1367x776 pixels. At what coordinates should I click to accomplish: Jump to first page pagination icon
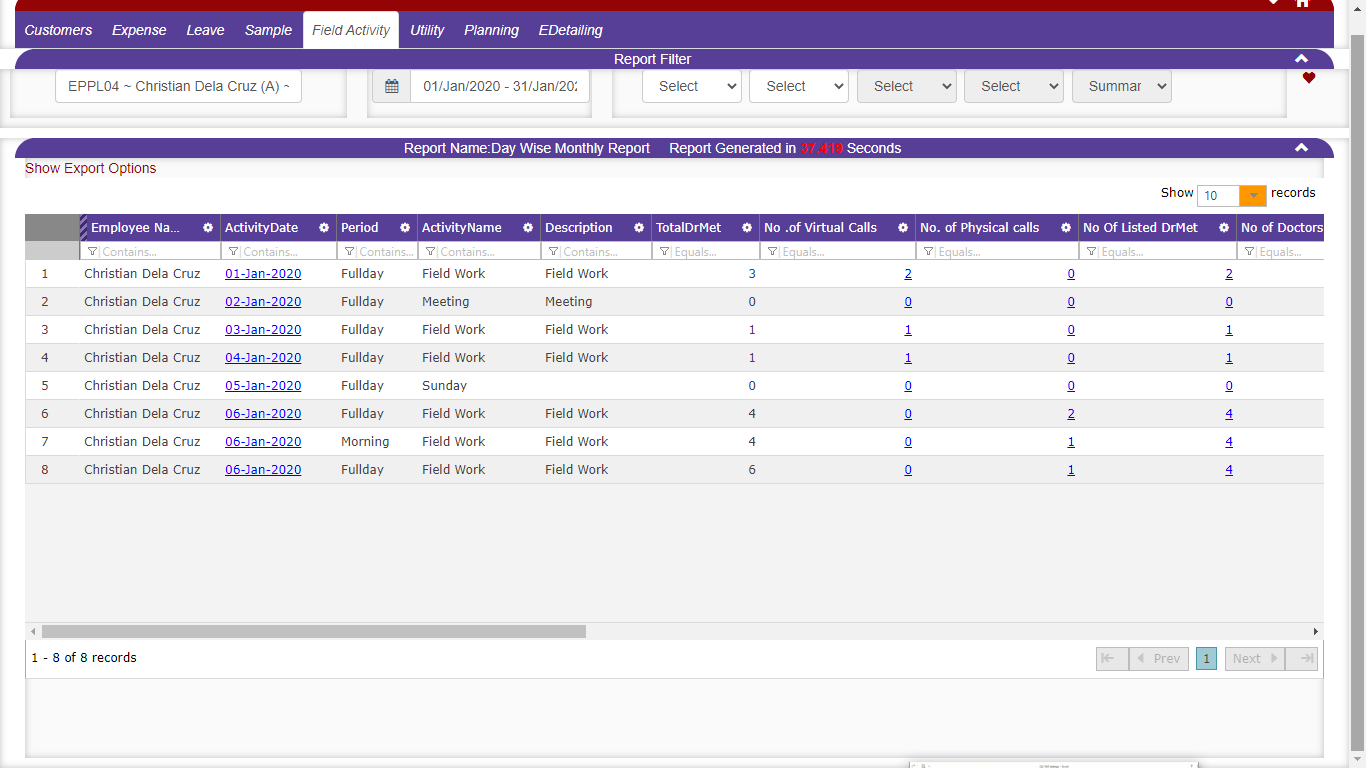(x=1112, y=659)
